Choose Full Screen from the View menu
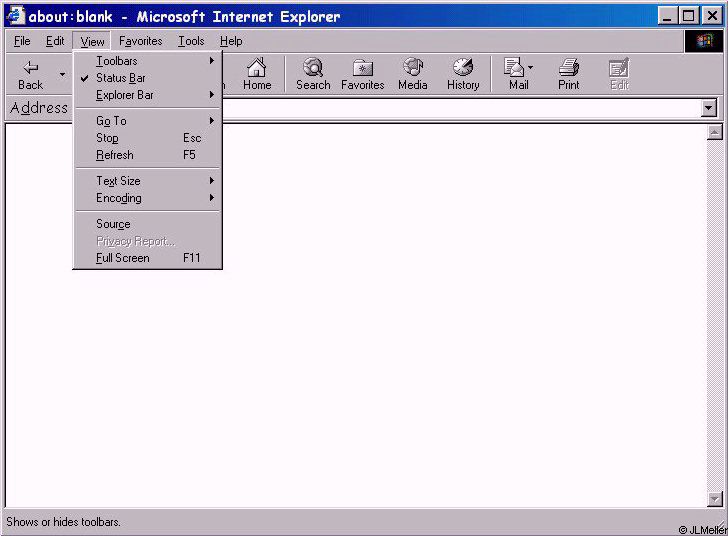 (148, 258)
